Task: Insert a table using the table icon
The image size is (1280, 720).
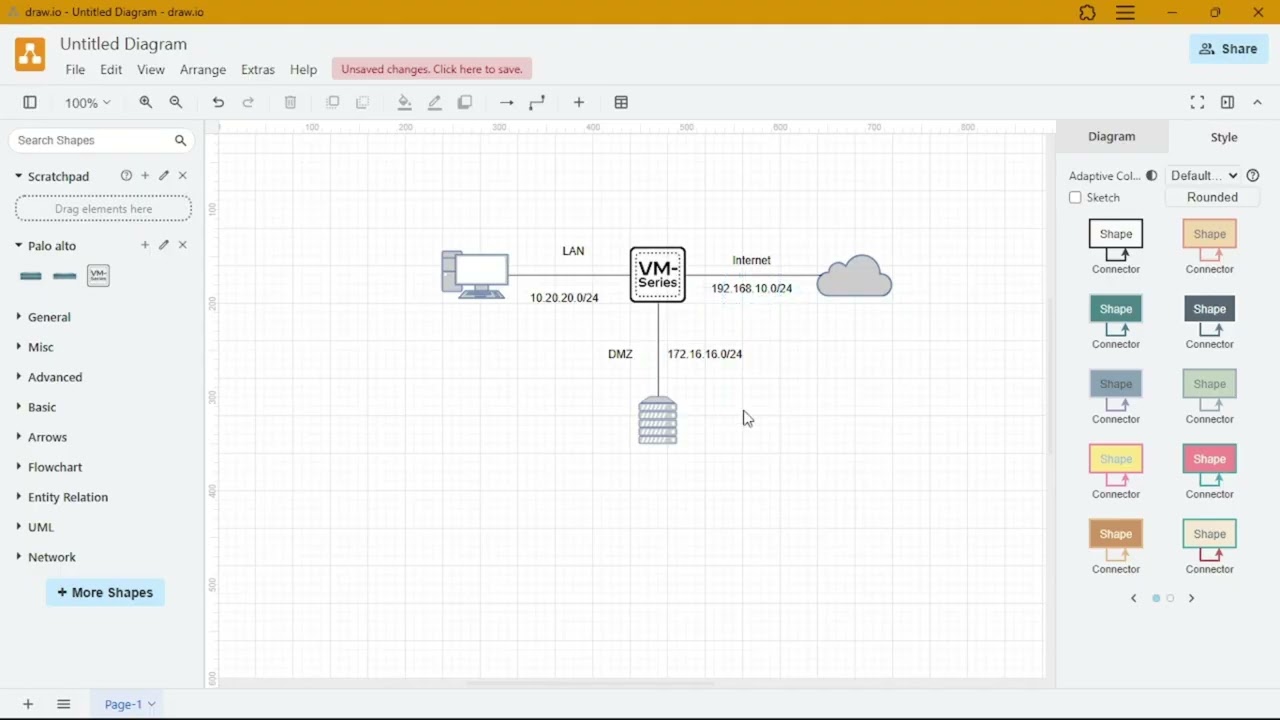Action: click(621, 102)
